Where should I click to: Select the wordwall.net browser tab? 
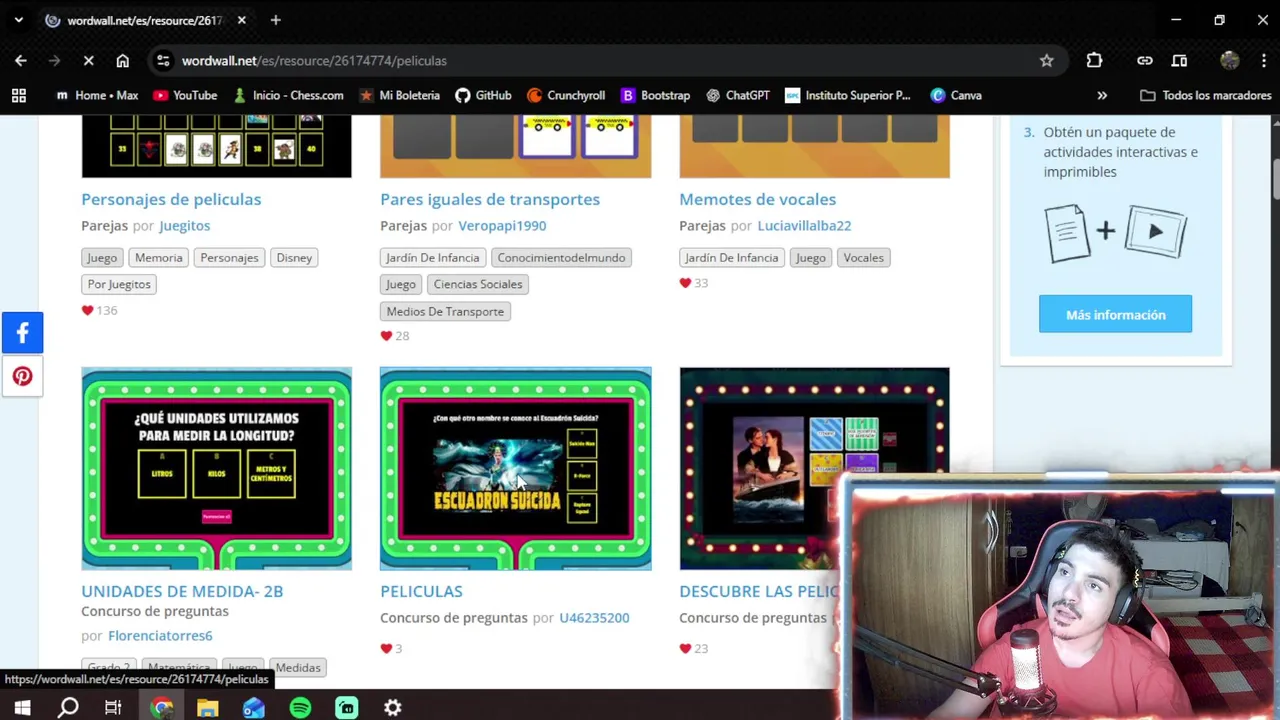144,20
